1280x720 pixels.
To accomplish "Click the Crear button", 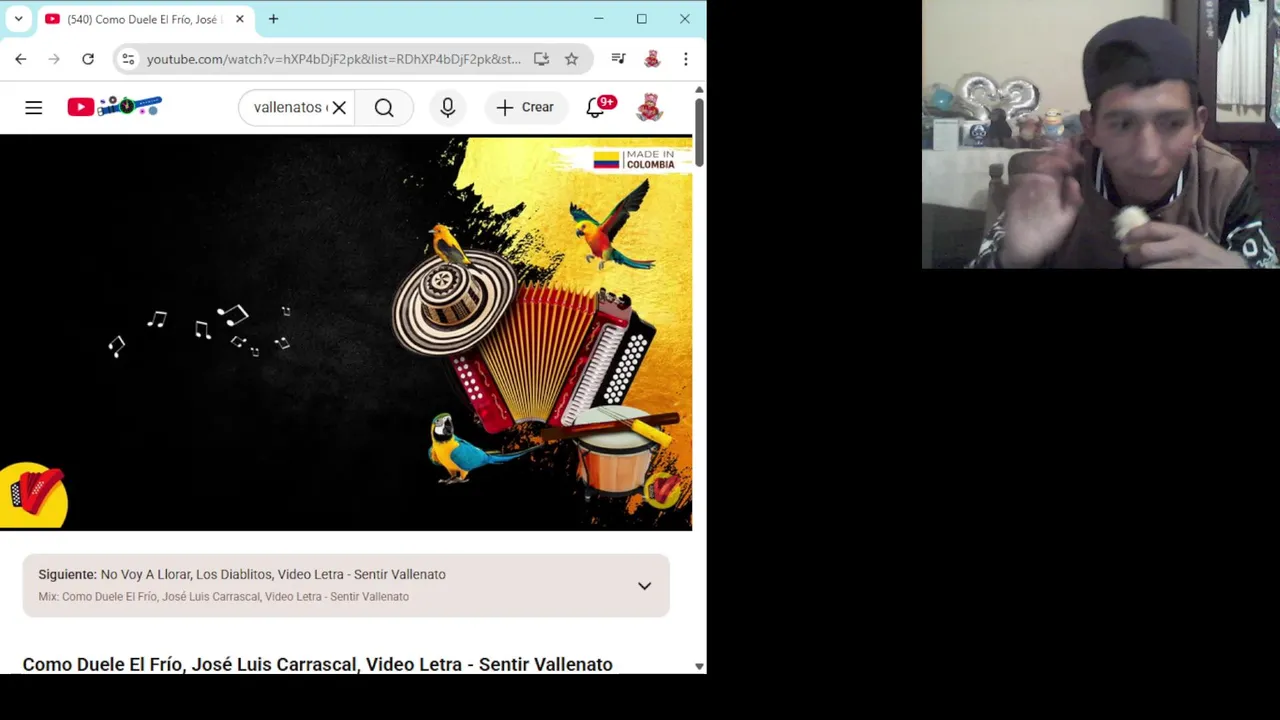I will [x=525, y=107].
